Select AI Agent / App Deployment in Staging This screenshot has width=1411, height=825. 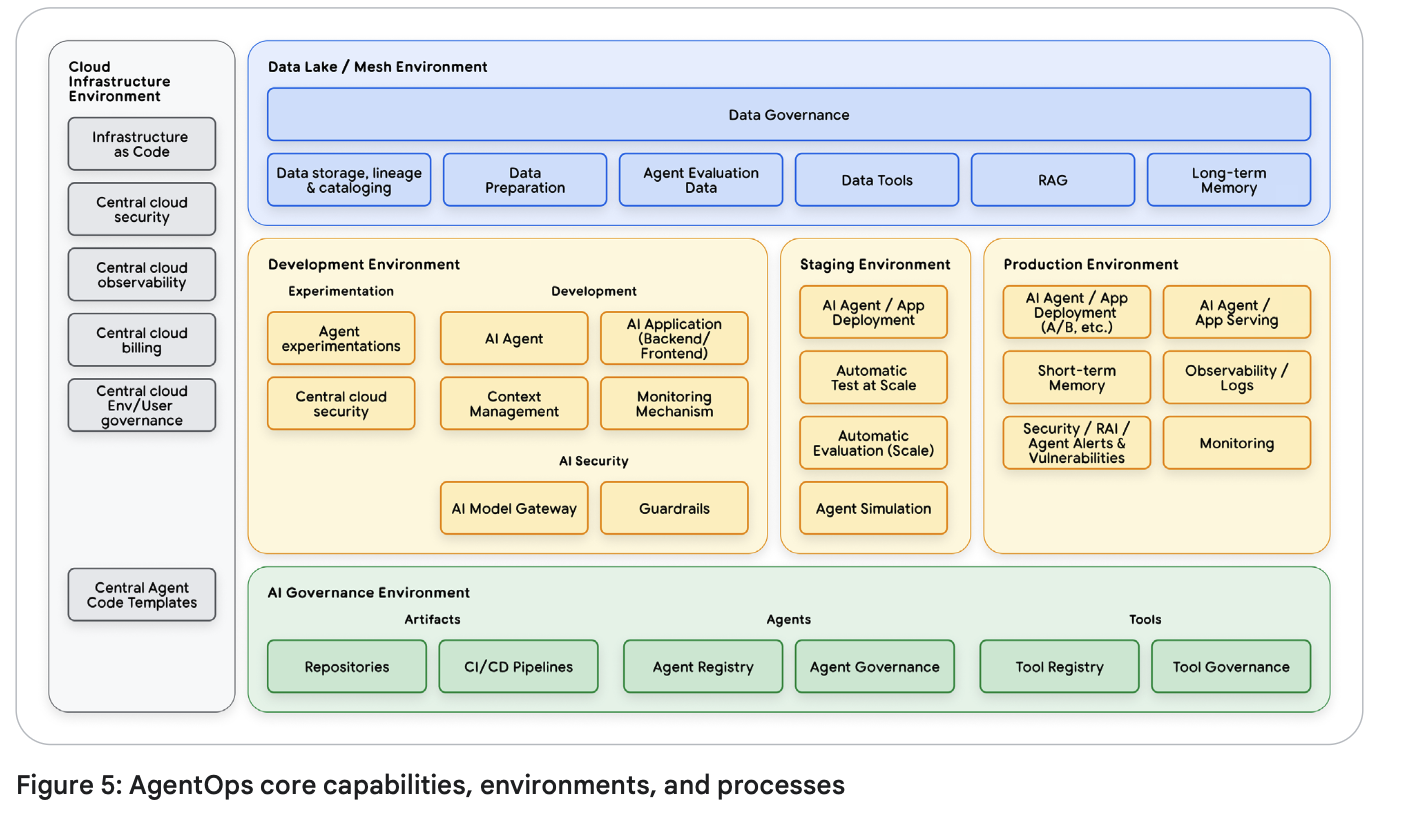coord(873,312)
